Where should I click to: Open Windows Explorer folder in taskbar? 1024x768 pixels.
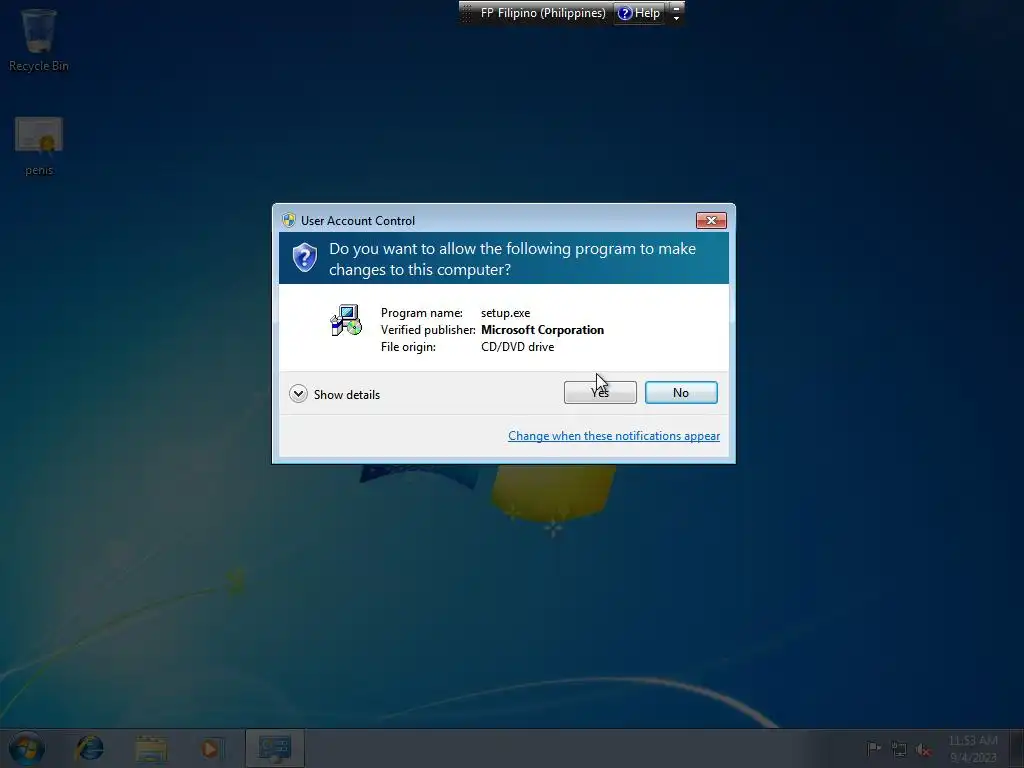click(151, 749)
